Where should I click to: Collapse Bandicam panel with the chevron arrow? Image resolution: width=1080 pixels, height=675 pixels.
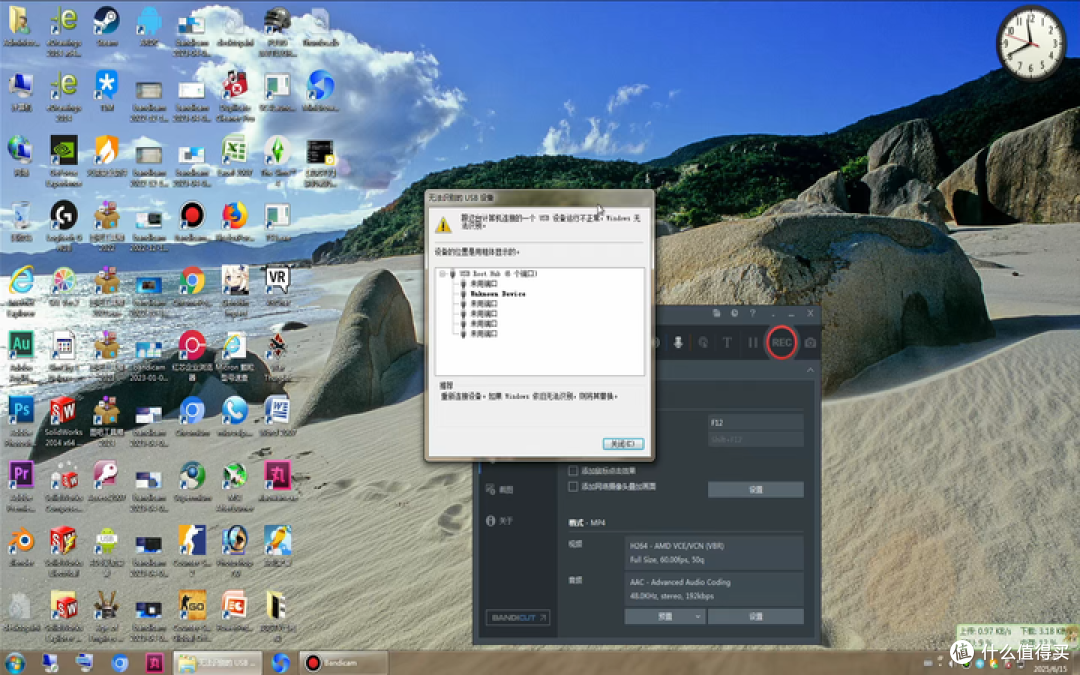810,370
